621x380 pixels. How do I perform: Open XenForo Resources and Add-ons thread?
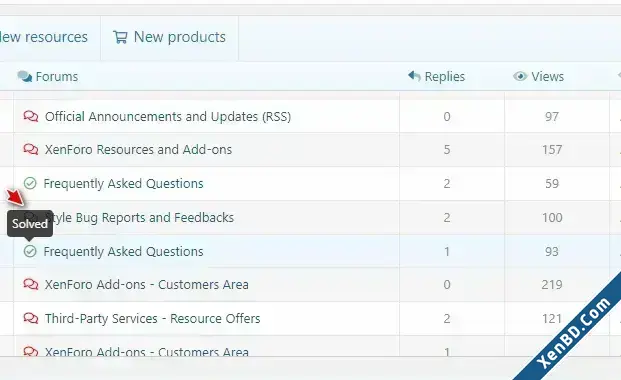pos(138,150)
